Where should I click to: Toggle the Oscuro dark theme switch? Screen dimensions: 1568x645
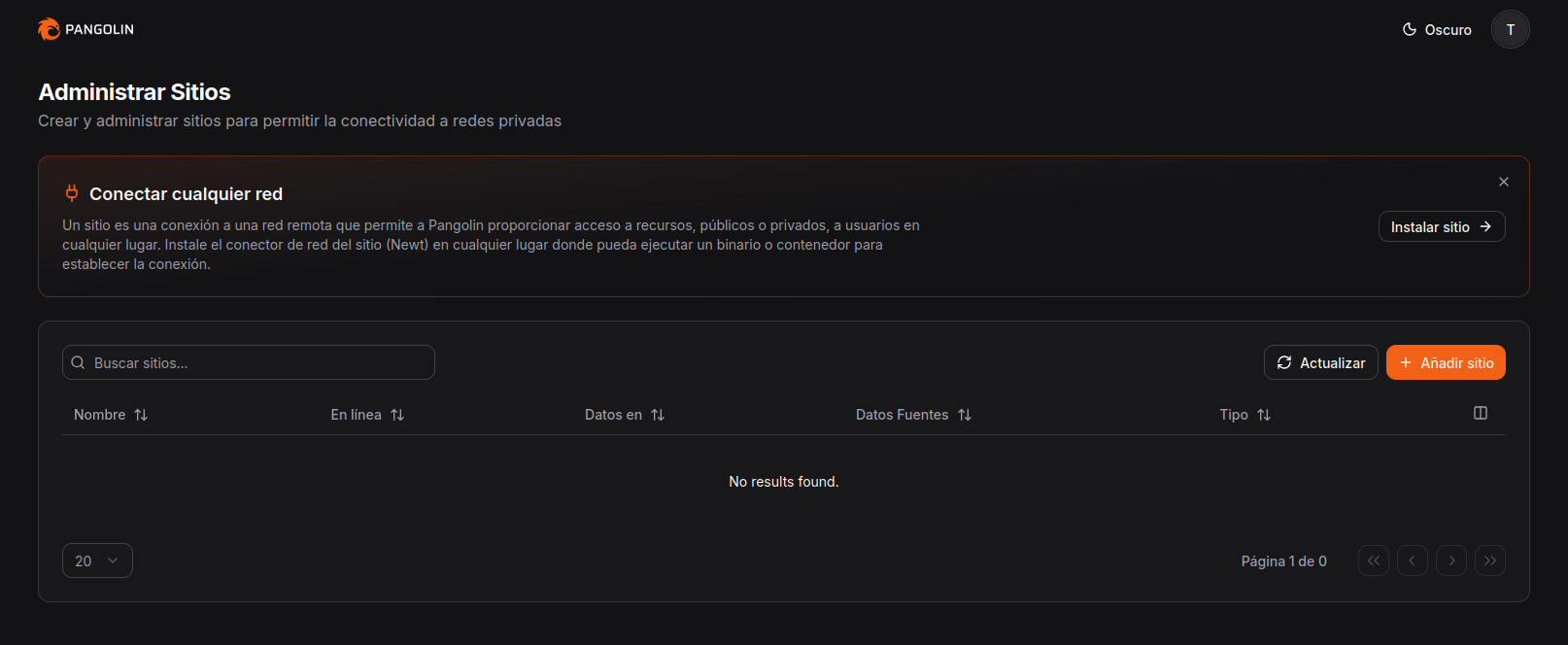click(1436, 30)
